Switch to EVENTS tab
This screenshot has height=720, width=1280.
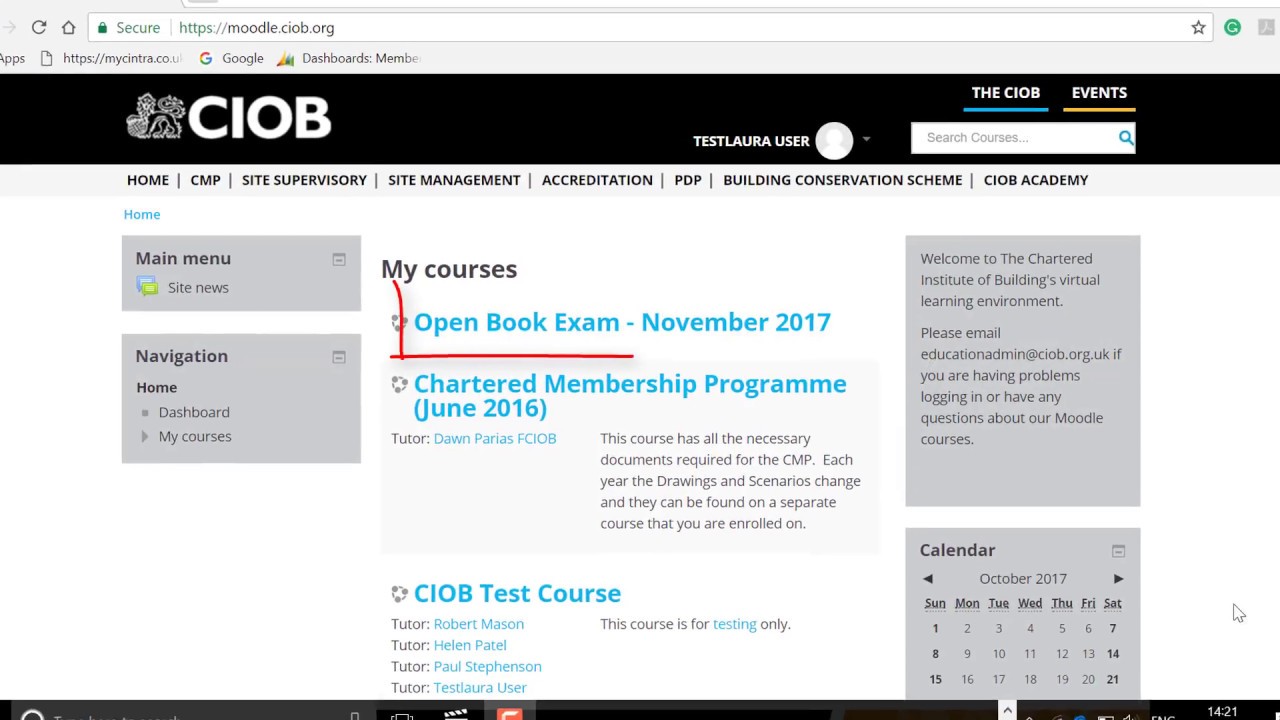(x=1099, y=93)
